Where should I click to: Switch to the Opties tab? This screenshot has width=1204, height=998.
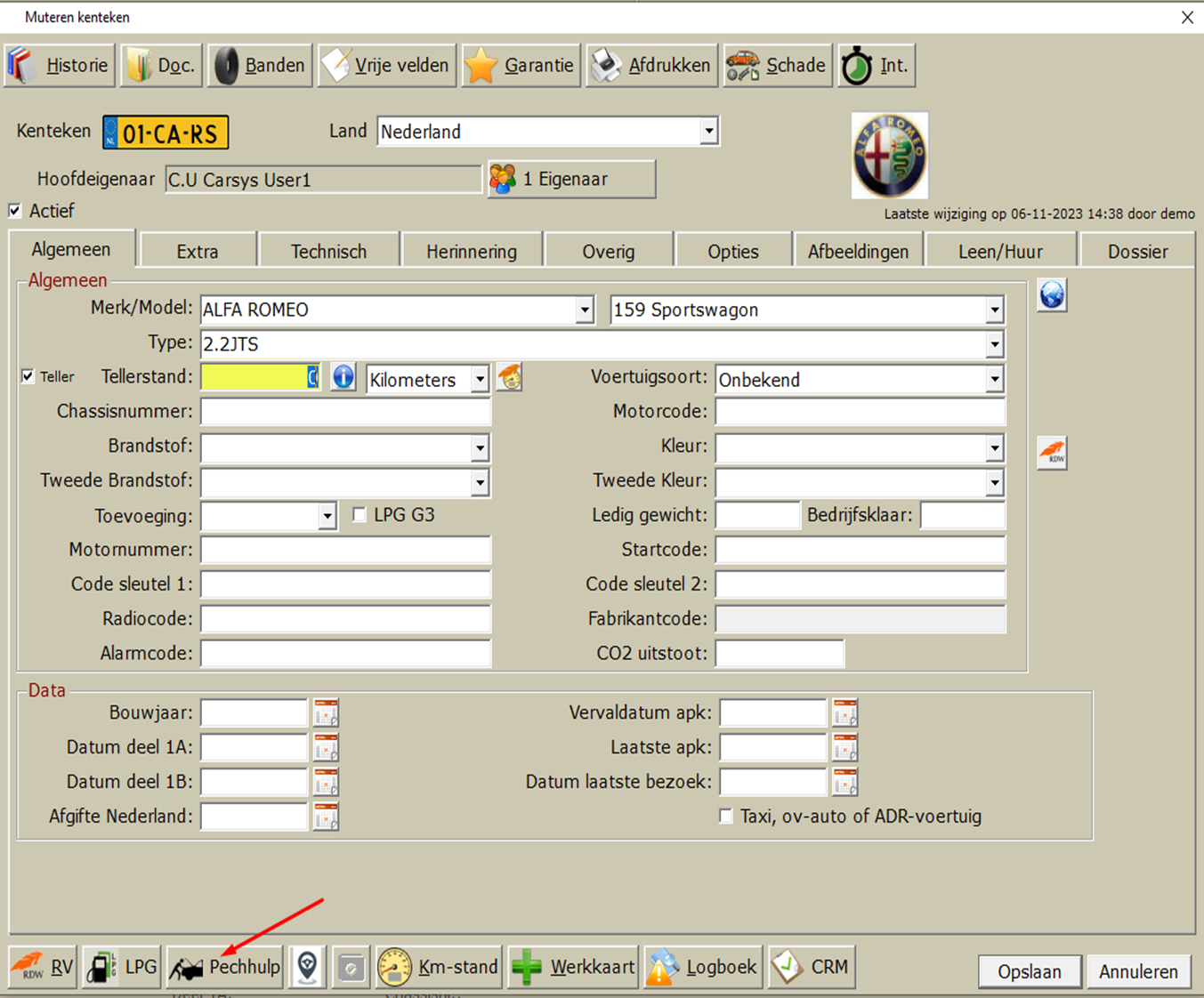pyautogui.click(x=733, y=251)
